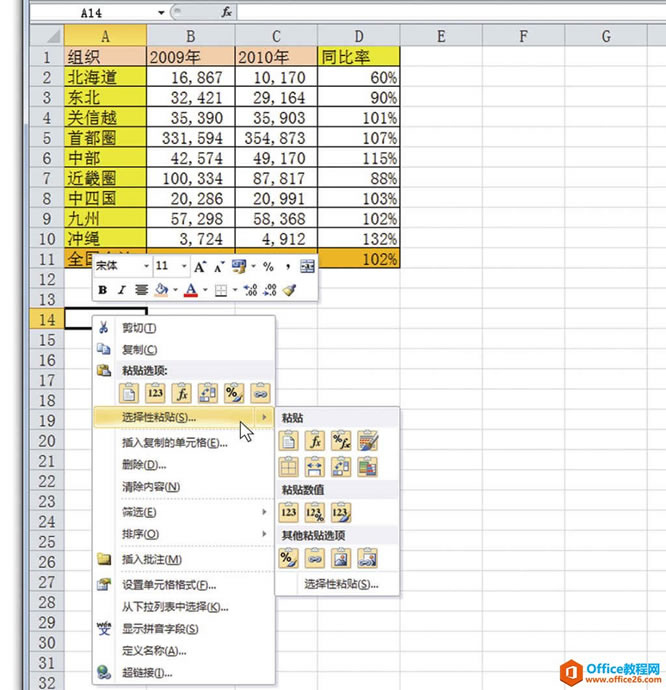Open the font size 11 dropdown
666x690 pixels.
click(x=184, y=266)
